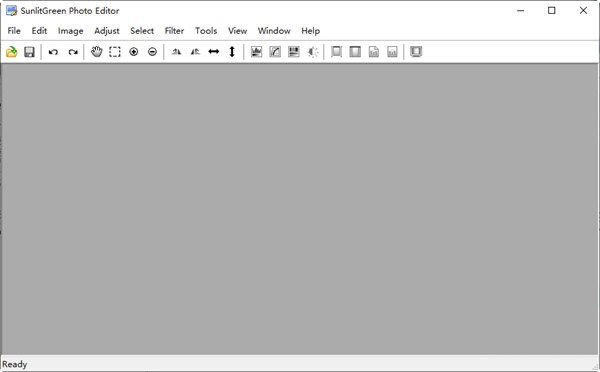Open the Filter menu
This screenshot has height=372, width=600.
pyautogui.click(x=174, y=31)
